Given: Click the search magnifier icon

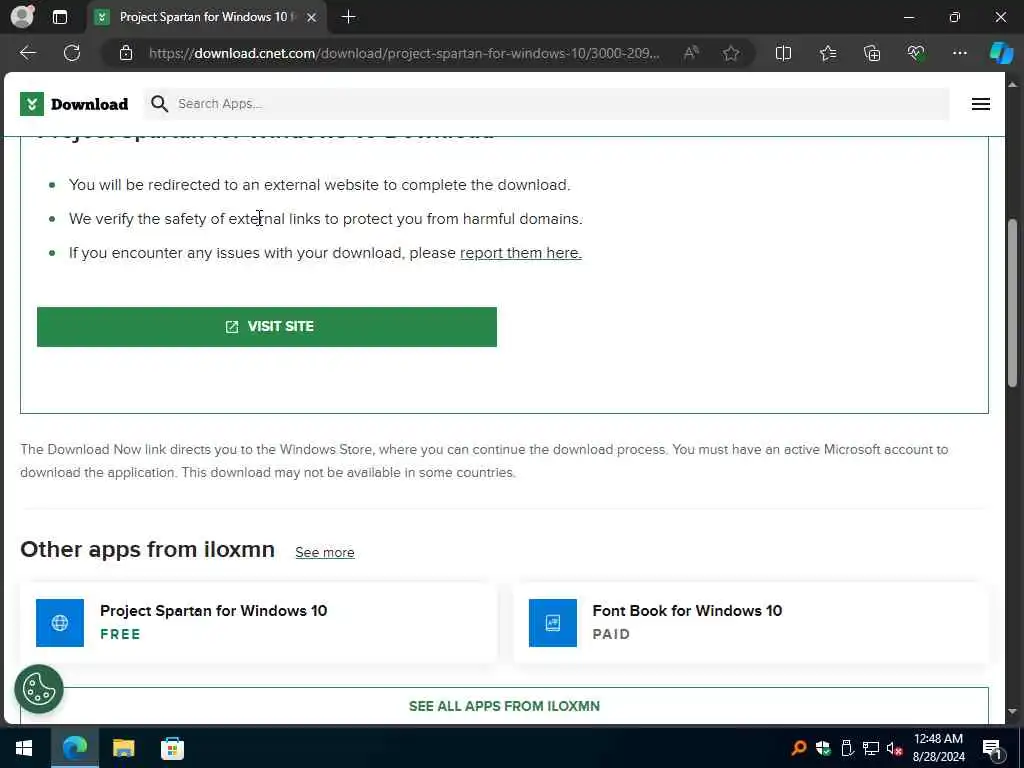Looking at the screenshot, I should (159, 104).
